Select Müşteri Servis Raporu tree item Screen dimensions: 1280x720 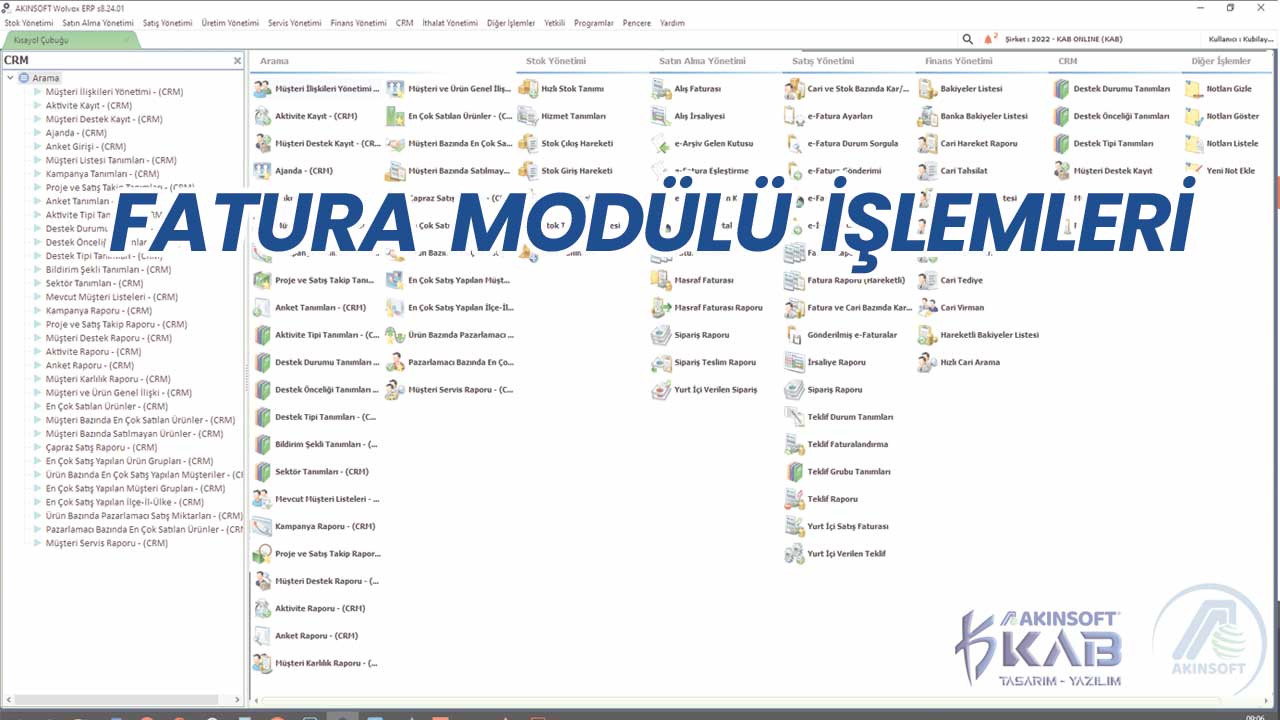click(106, 543)
